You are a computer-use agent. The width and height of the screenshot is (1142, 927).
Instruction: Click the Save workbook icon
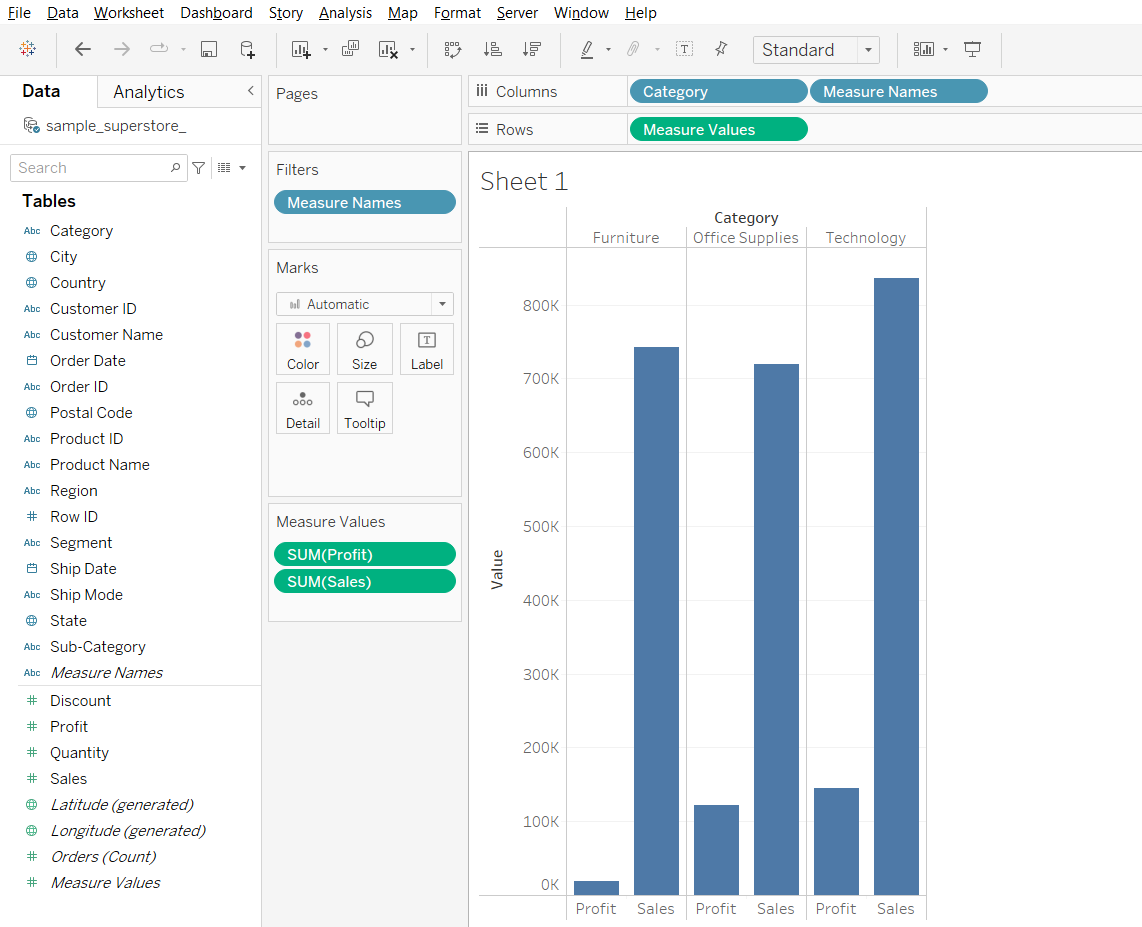209,49
